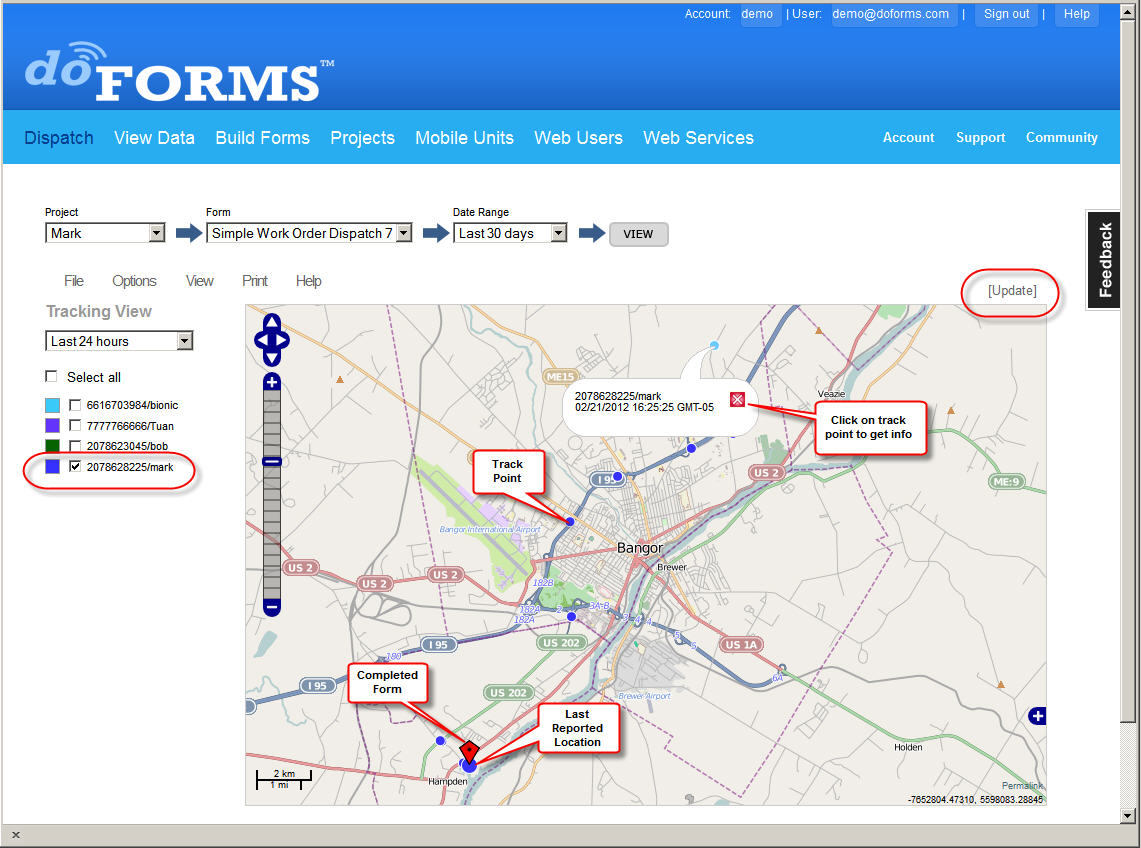Open the Community link

1062,138
